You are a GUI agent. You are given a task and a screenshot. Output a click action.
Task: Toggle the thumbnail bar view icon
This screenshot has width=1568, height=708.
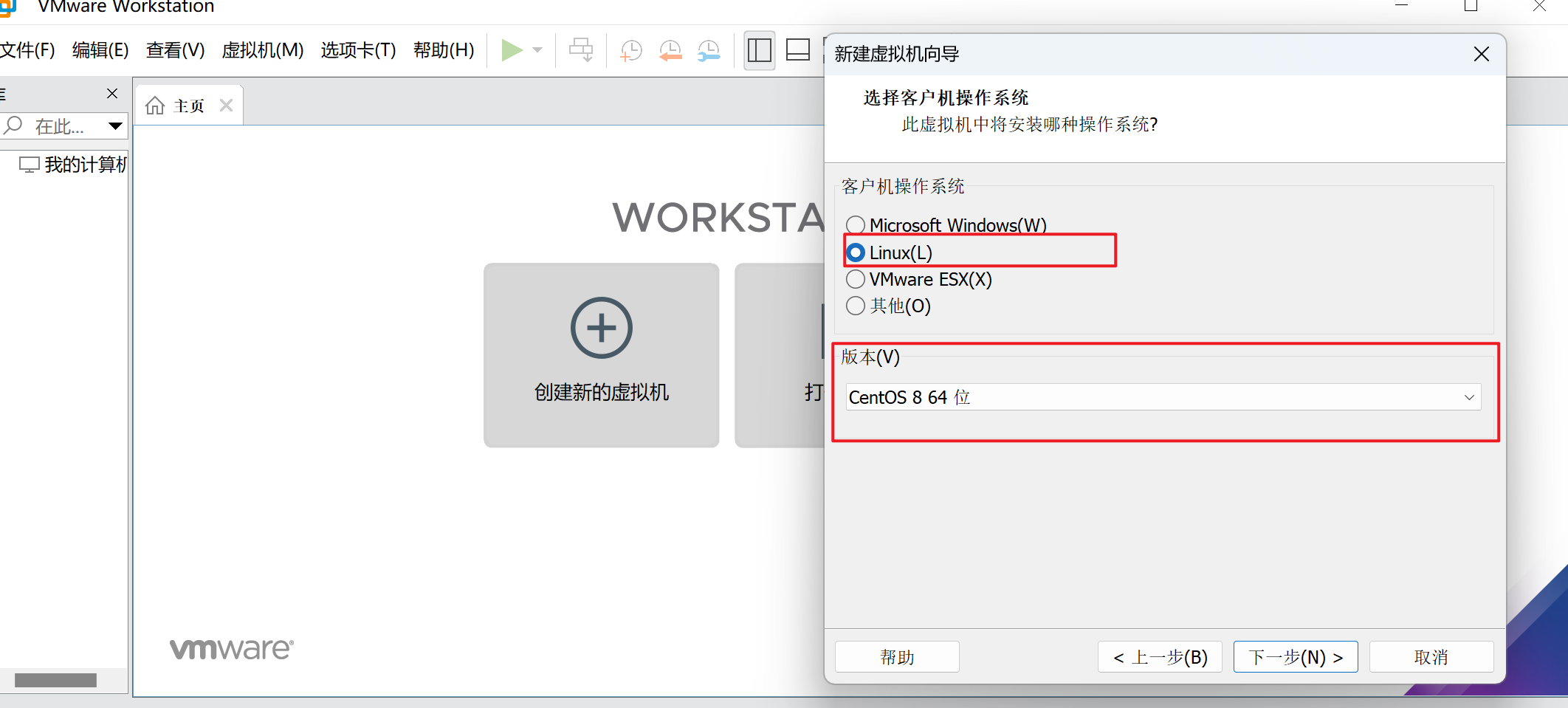798,50
